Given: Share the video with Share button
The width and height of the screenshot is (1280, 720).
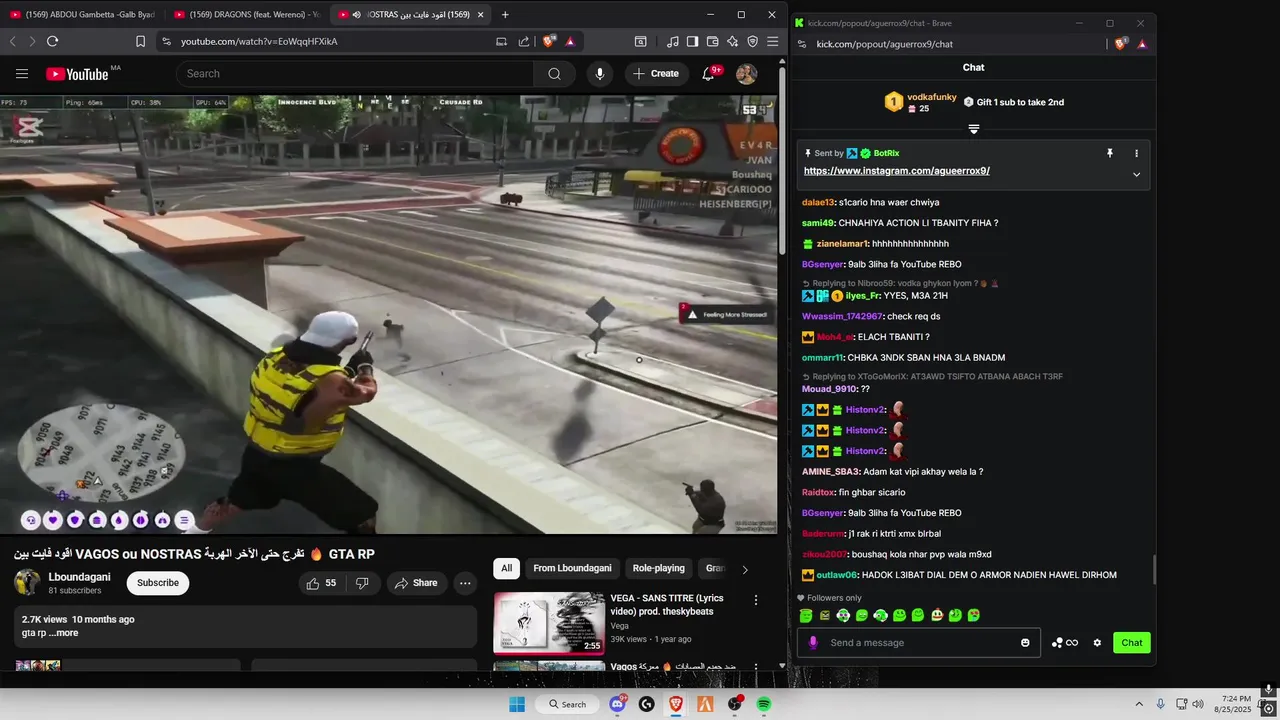Looking at the screenshot, I should [x=416, y=583].
